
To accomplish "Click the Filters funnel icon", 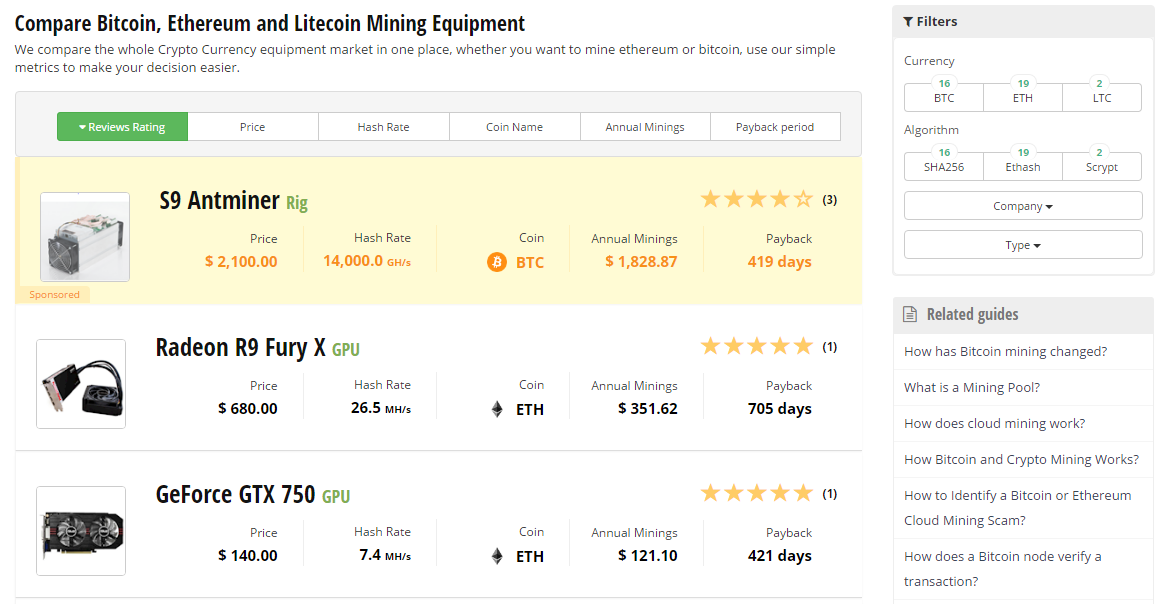I will pos(908,22).
